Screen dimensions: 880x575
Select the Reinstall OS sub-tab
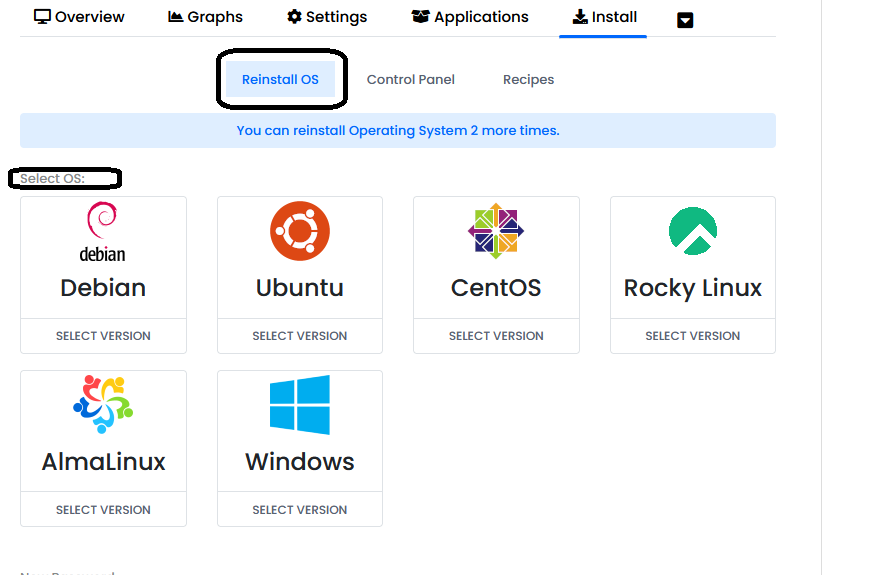tap(280, 80)
